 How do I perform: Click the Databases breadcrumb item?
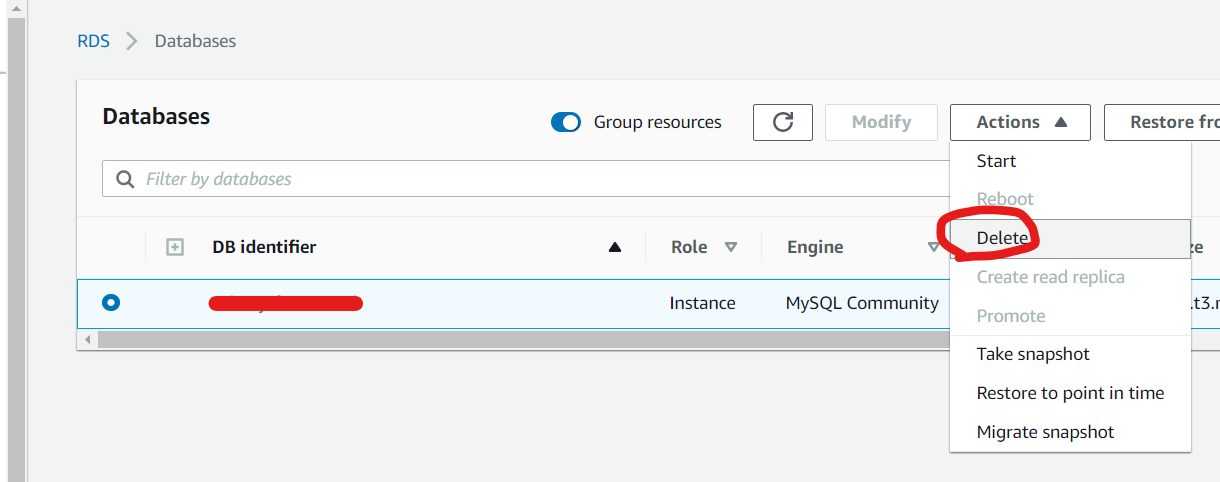coord(195,41)
